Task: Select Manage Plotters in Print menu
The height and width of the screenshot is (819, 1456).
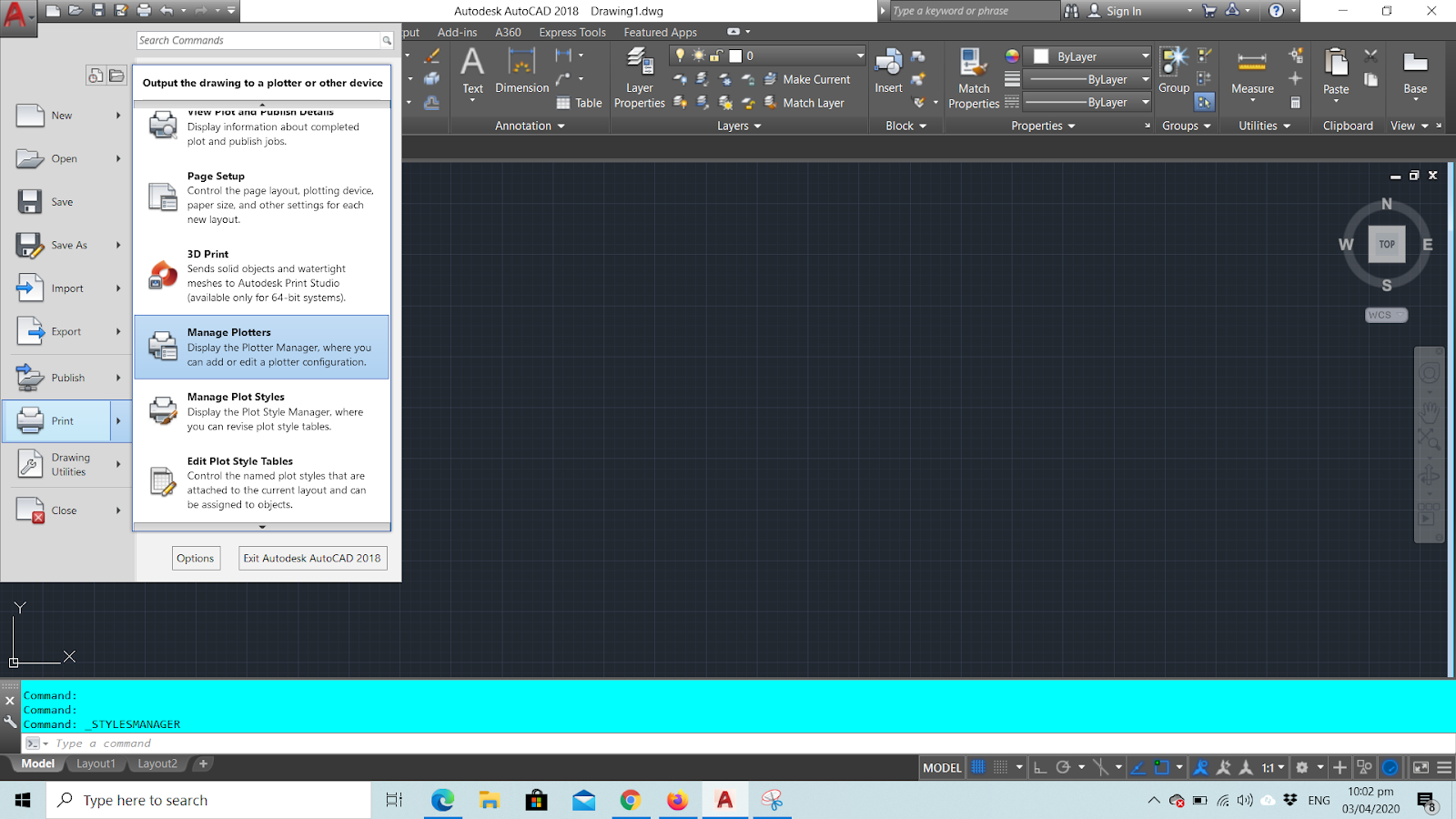Action: (262, 347)
